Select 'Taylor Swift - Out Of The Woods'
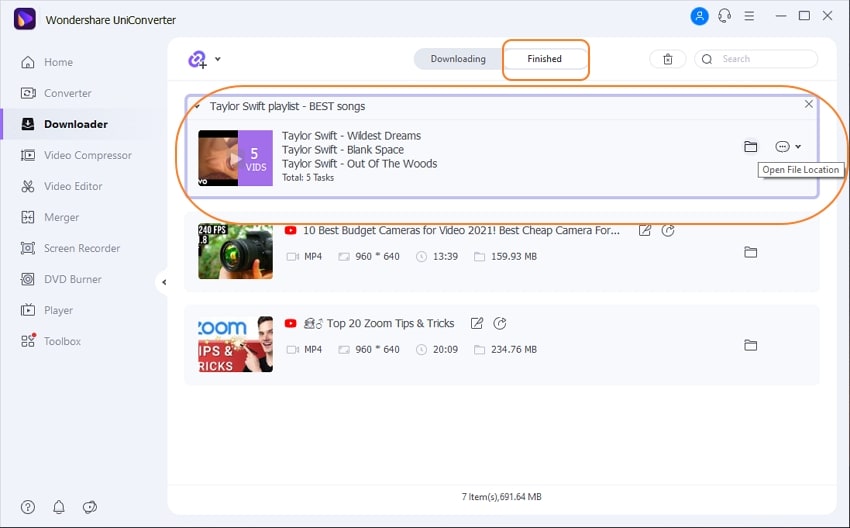The image size is (850, 528). coord(359,164)
